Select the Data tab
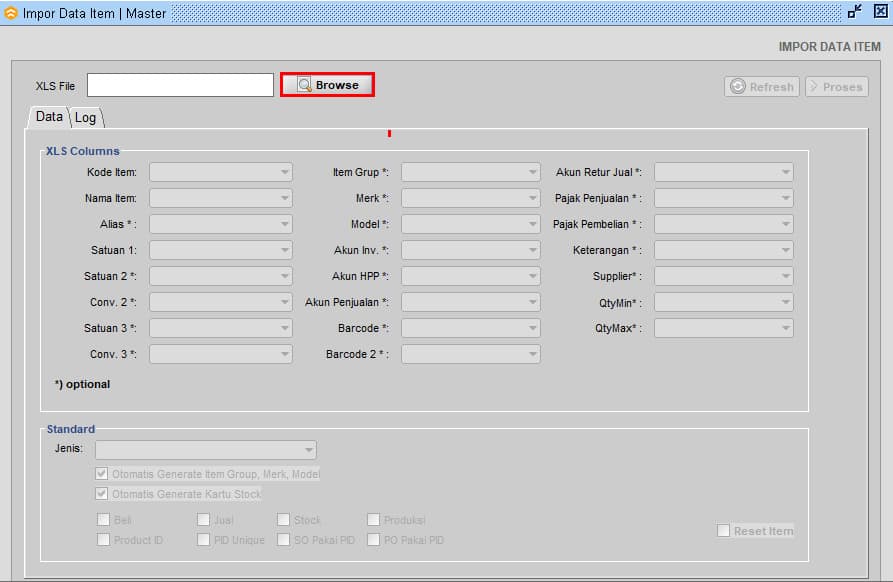This screenshot has width=893, height=582. coord(49,117)
